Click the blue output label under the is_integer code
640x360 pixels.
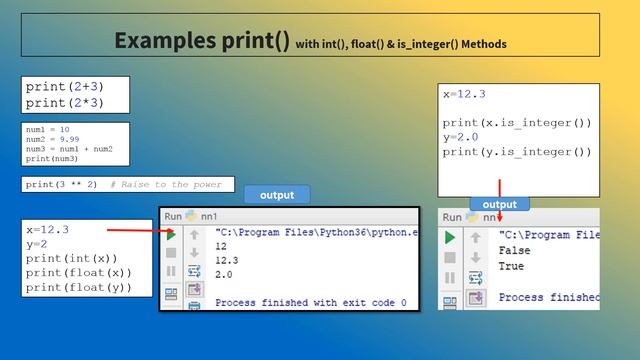pos(500,204)
